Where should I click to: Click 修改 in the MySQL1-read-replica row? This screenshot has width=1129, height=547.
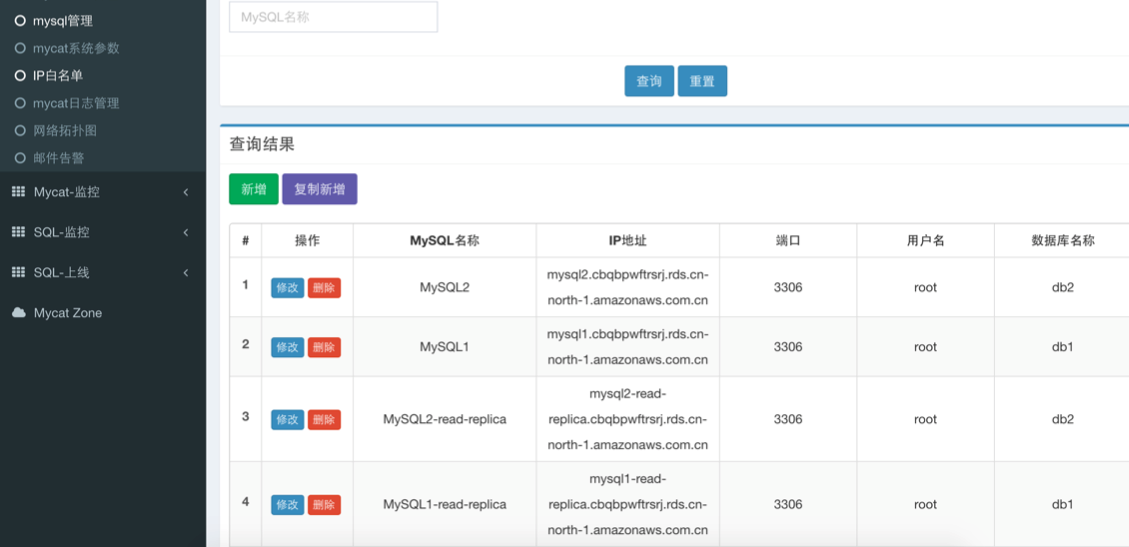287,505
